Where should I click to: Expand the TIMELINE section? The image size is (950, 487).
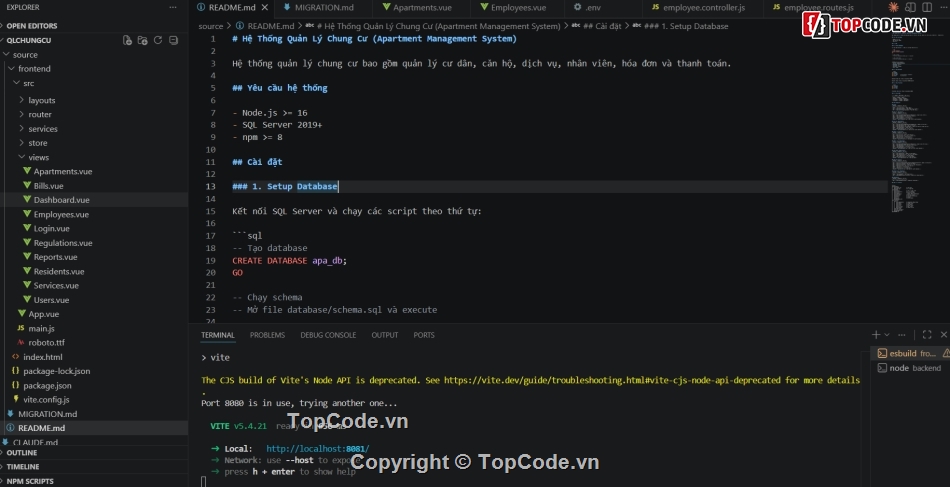(x=23, y=466)
